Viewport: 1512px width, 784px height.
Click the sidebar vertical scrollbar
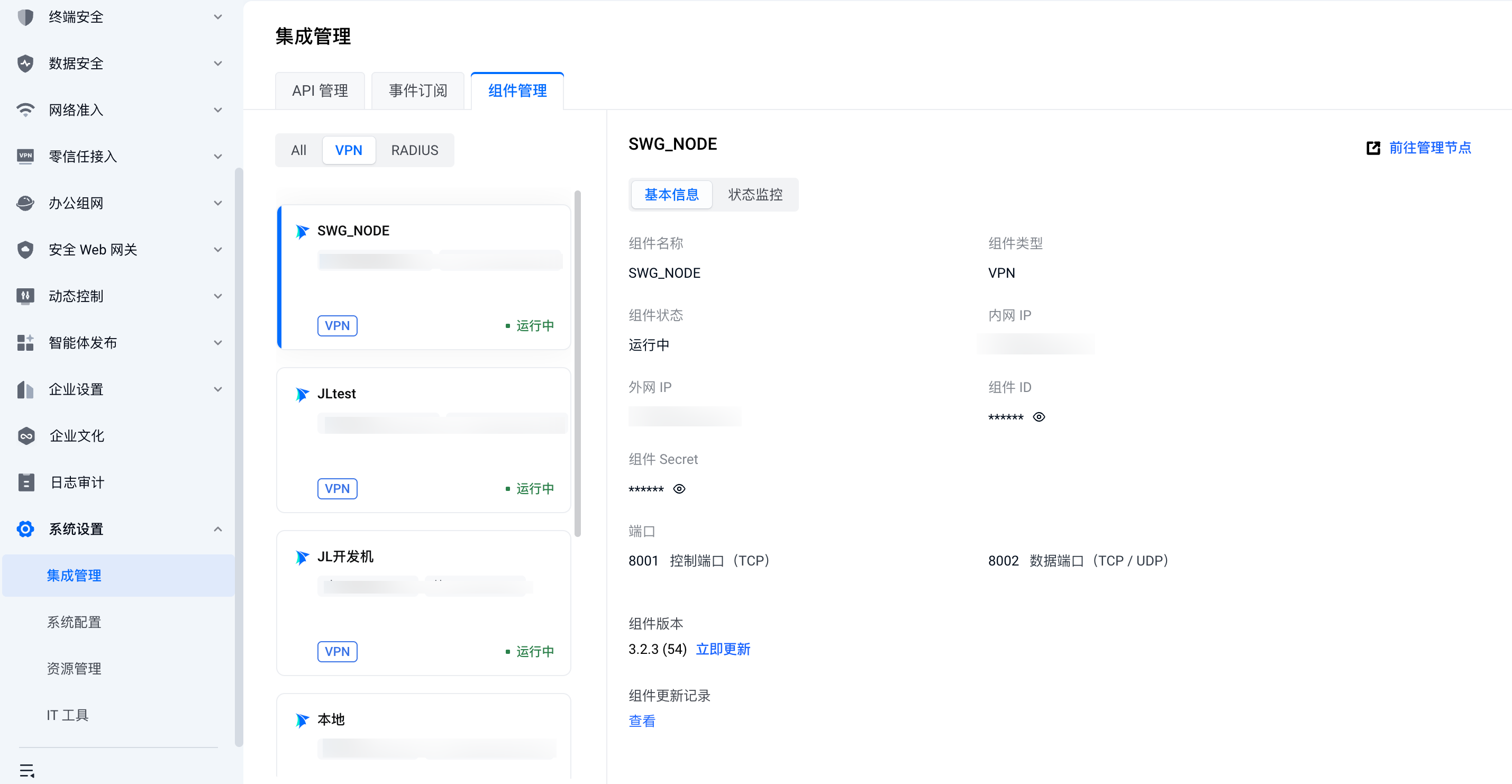pos(238,458)
